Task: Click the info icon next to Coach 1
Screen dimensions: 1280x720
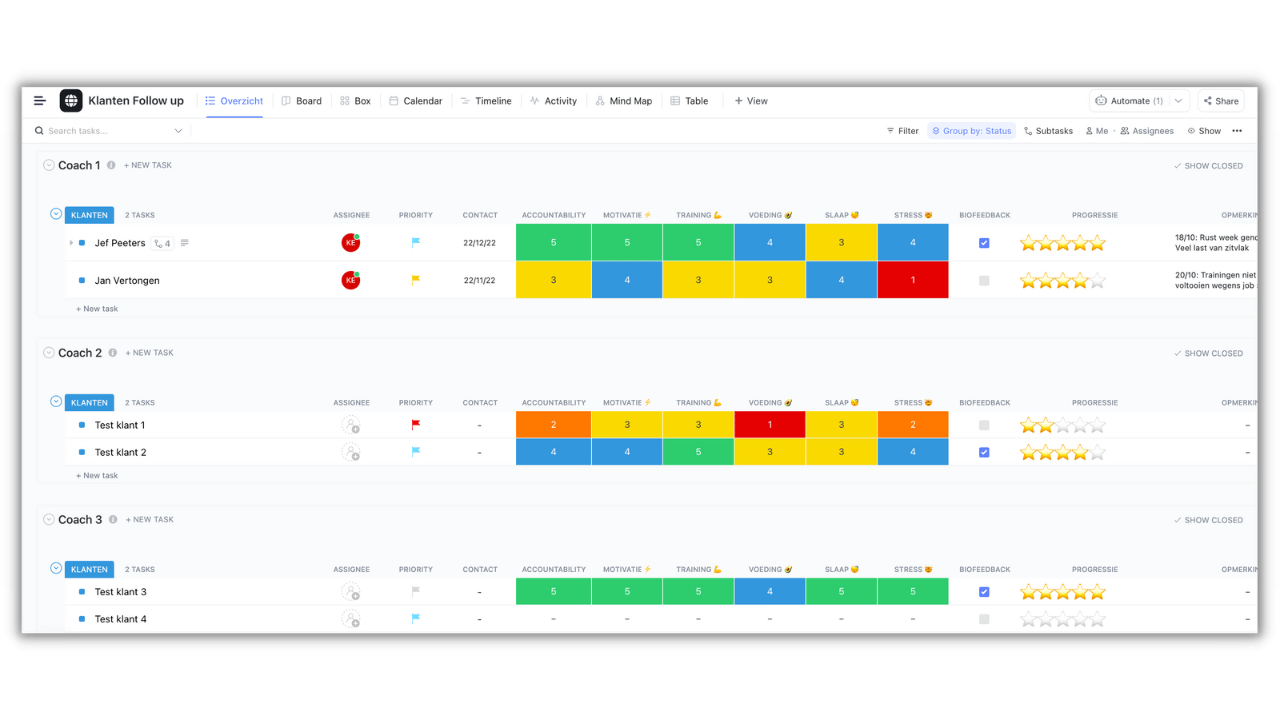Action: (x=111, y=165)
